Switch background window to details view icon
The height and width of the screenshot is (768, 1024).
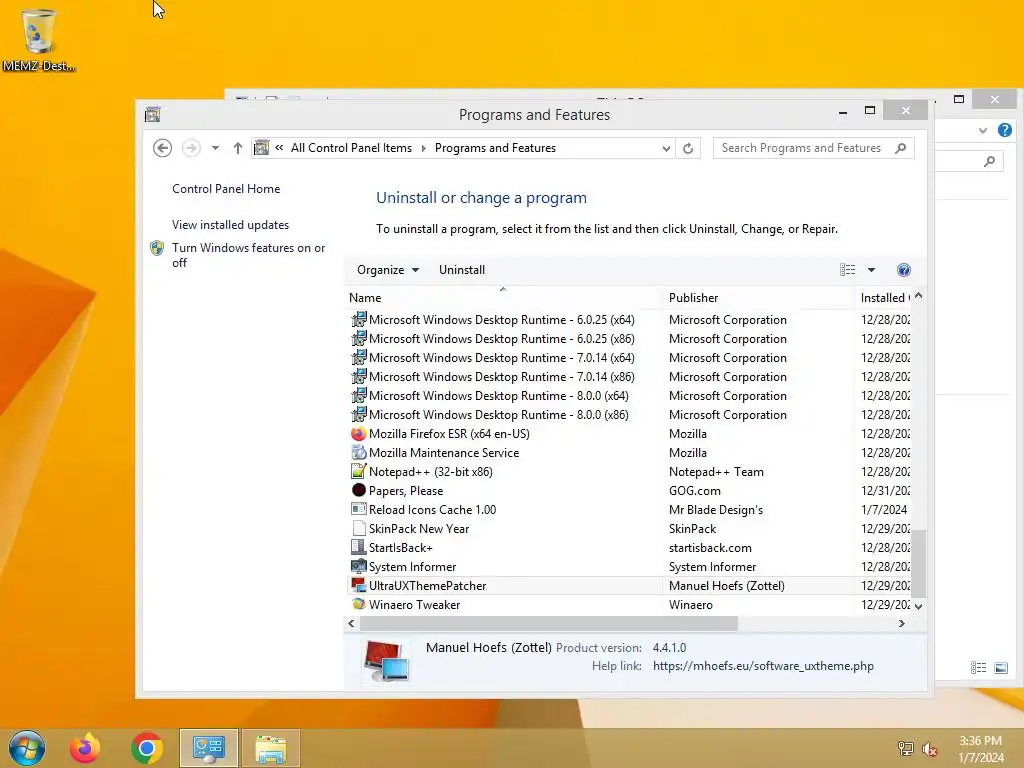click(x=978, y=667)
